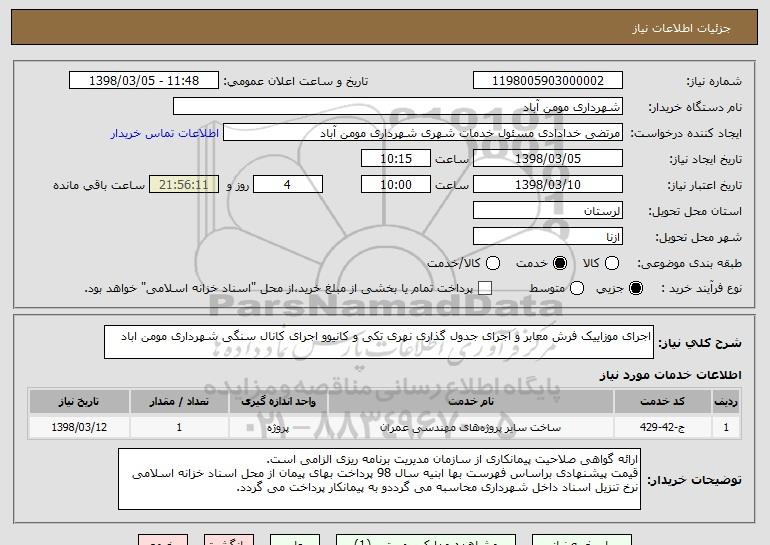Select the کالا/خدمت radio button
This screenshot has height=545, width=770.
tap(493, 264)
